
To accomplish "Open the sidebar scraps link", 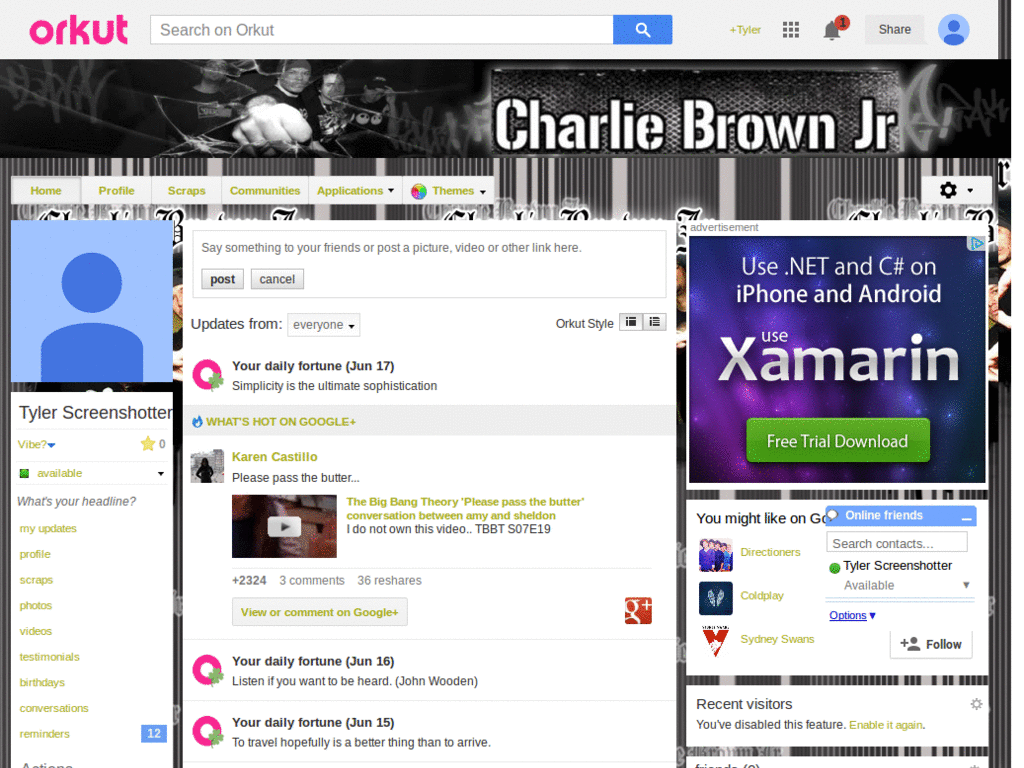I will pos(36,580).
